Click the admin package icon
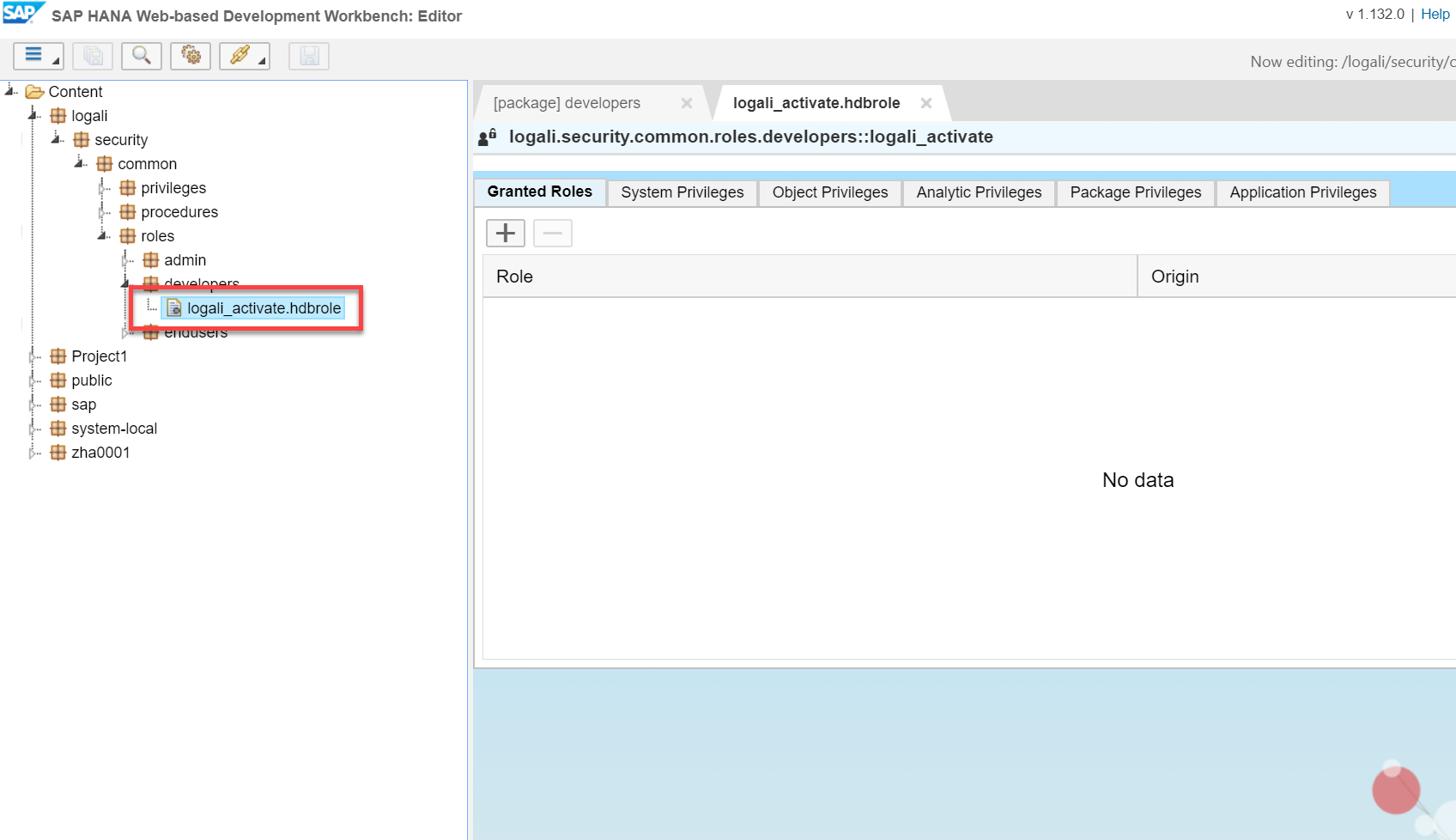The width and height of the screenshot is (1456, 840). 151,260
